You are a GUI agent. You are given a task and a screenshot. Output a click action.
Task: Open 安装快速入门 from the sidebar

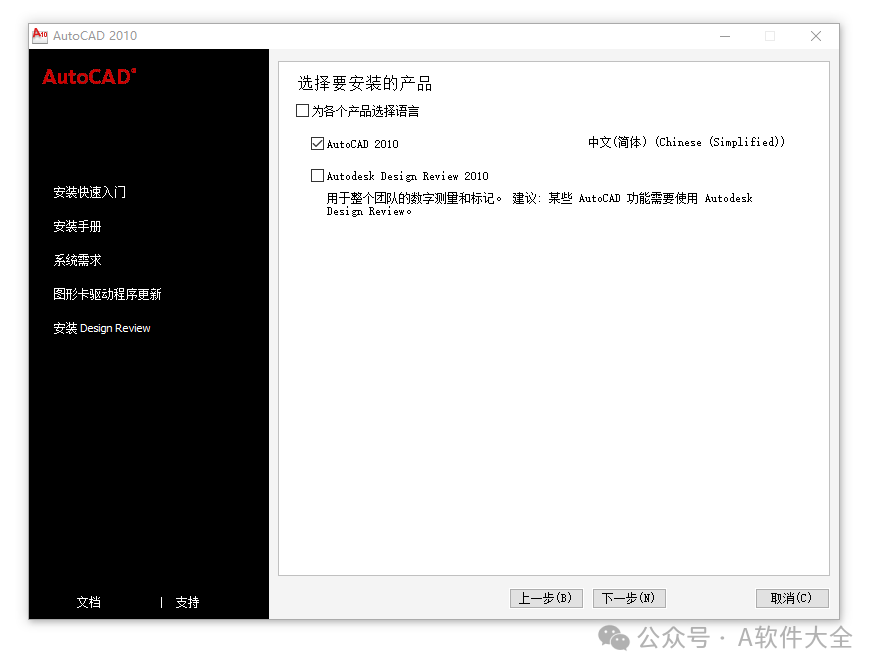[x=89, y=192]
